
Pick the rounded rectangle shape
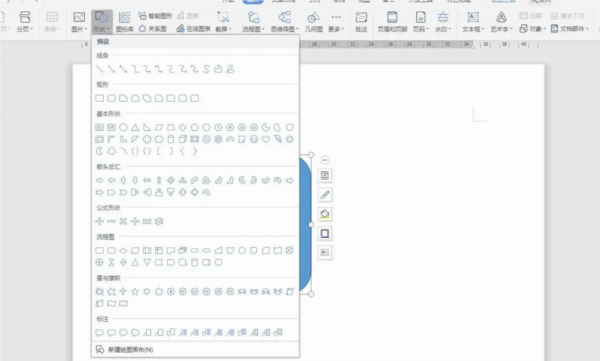[111, 98]
